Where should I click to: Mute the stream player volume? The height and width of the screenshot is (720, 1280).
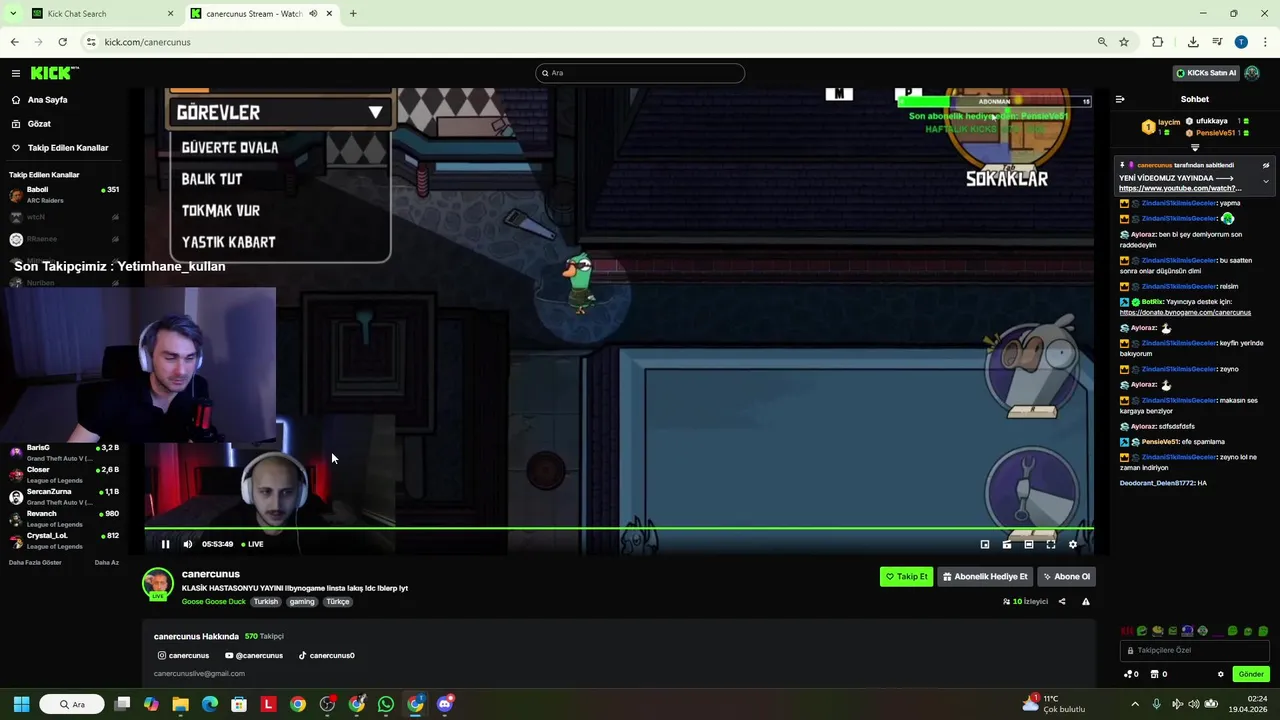tap(187, 544)
